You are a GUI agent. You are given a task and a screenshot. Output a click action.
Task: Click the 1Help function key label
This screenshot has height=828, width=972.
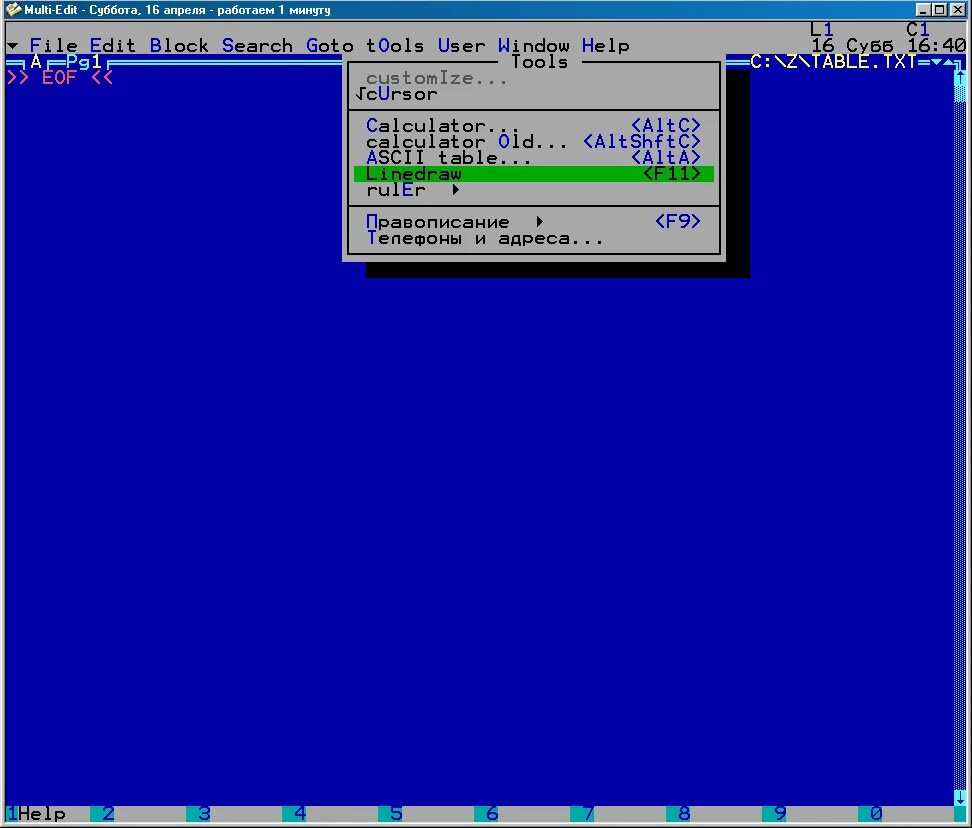tap(36, 813)
